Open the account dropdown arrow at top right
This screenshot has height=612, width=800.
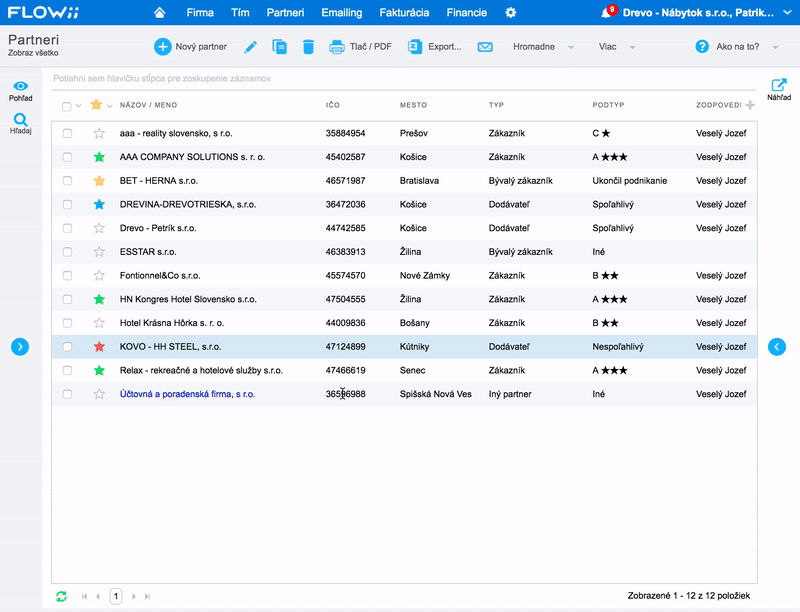(786, 13)
